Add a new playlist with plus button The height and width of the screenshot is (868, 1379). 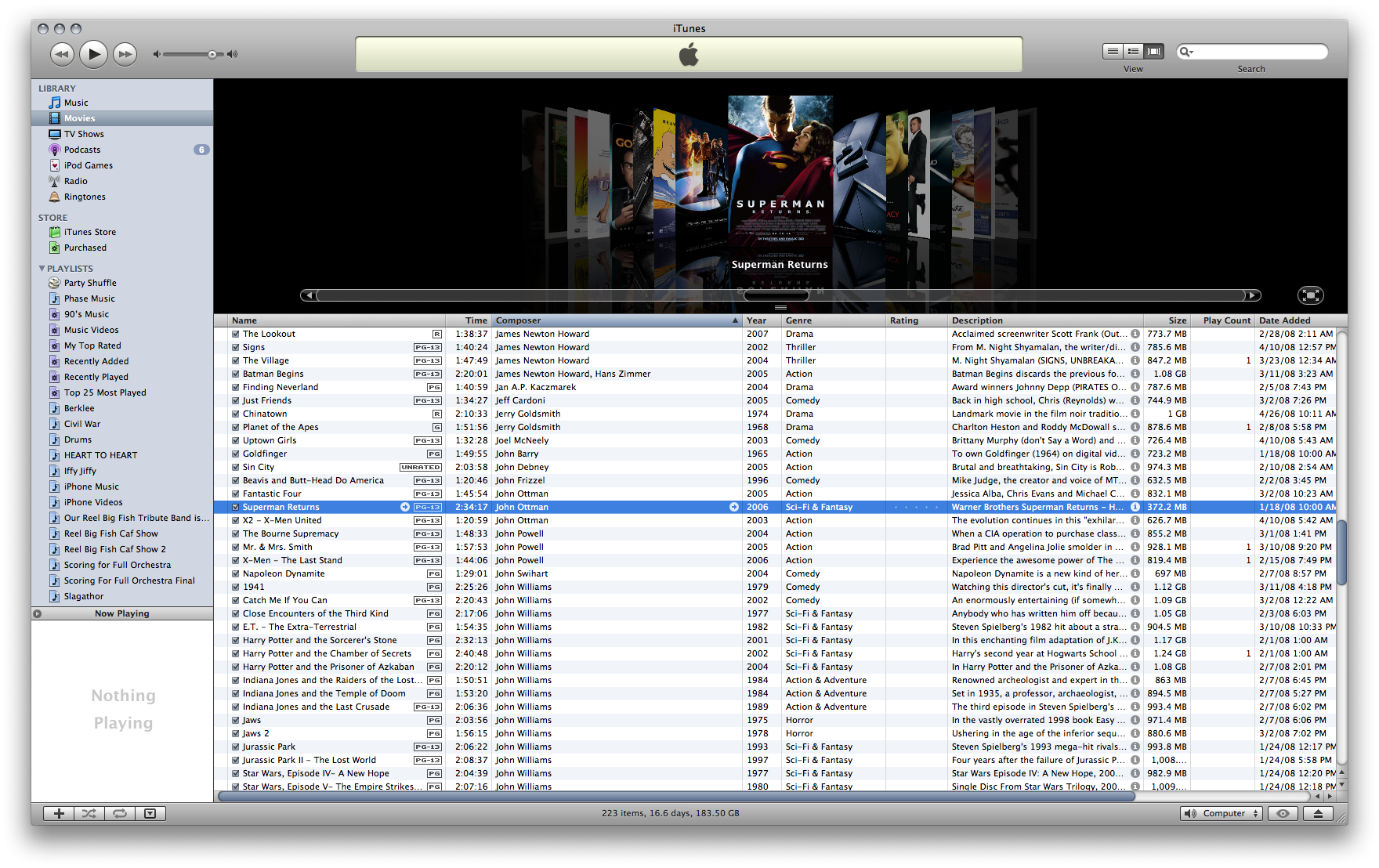(59, 813)
